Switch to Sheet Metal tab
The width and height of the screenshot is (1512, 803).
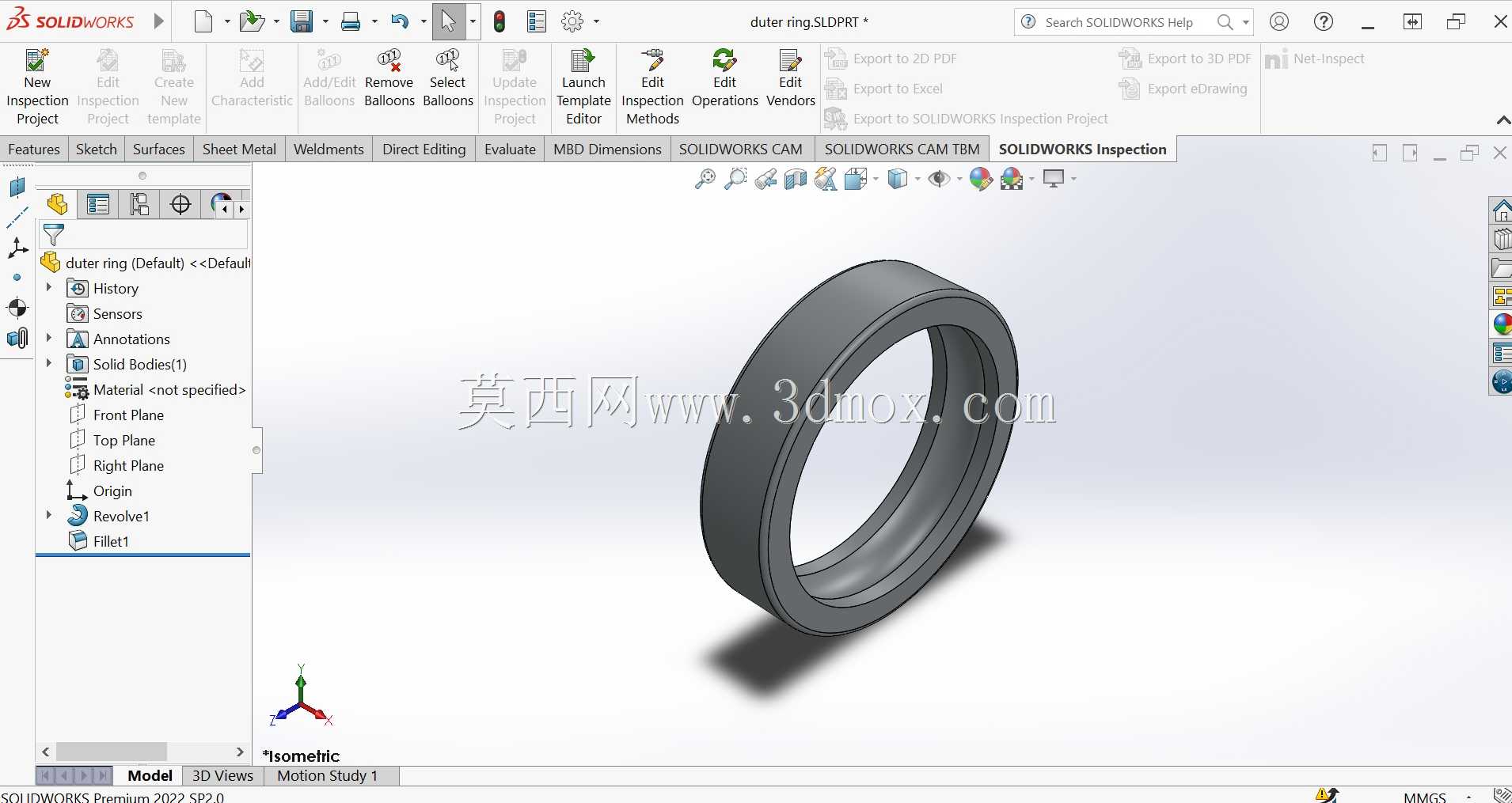tap(239, 150)
